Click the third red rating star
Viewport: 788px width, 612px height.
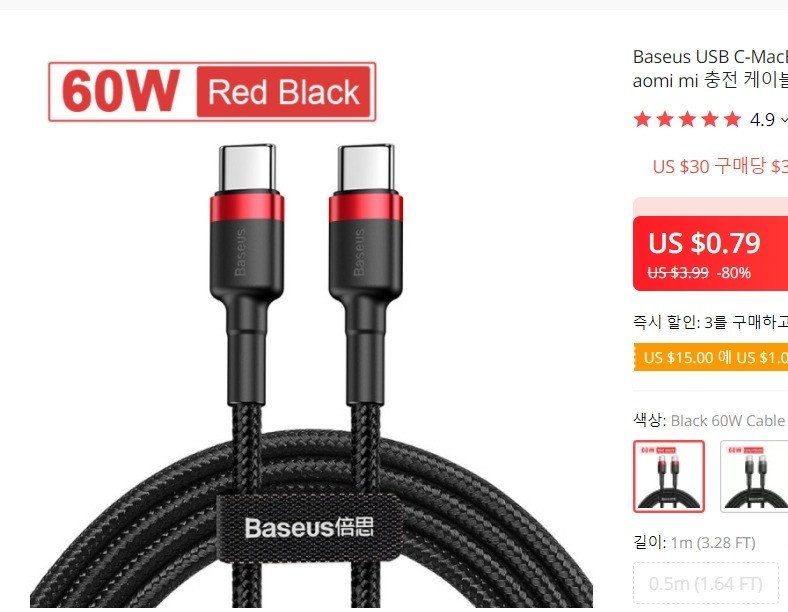pyautogui.click(x=687, y=120)
